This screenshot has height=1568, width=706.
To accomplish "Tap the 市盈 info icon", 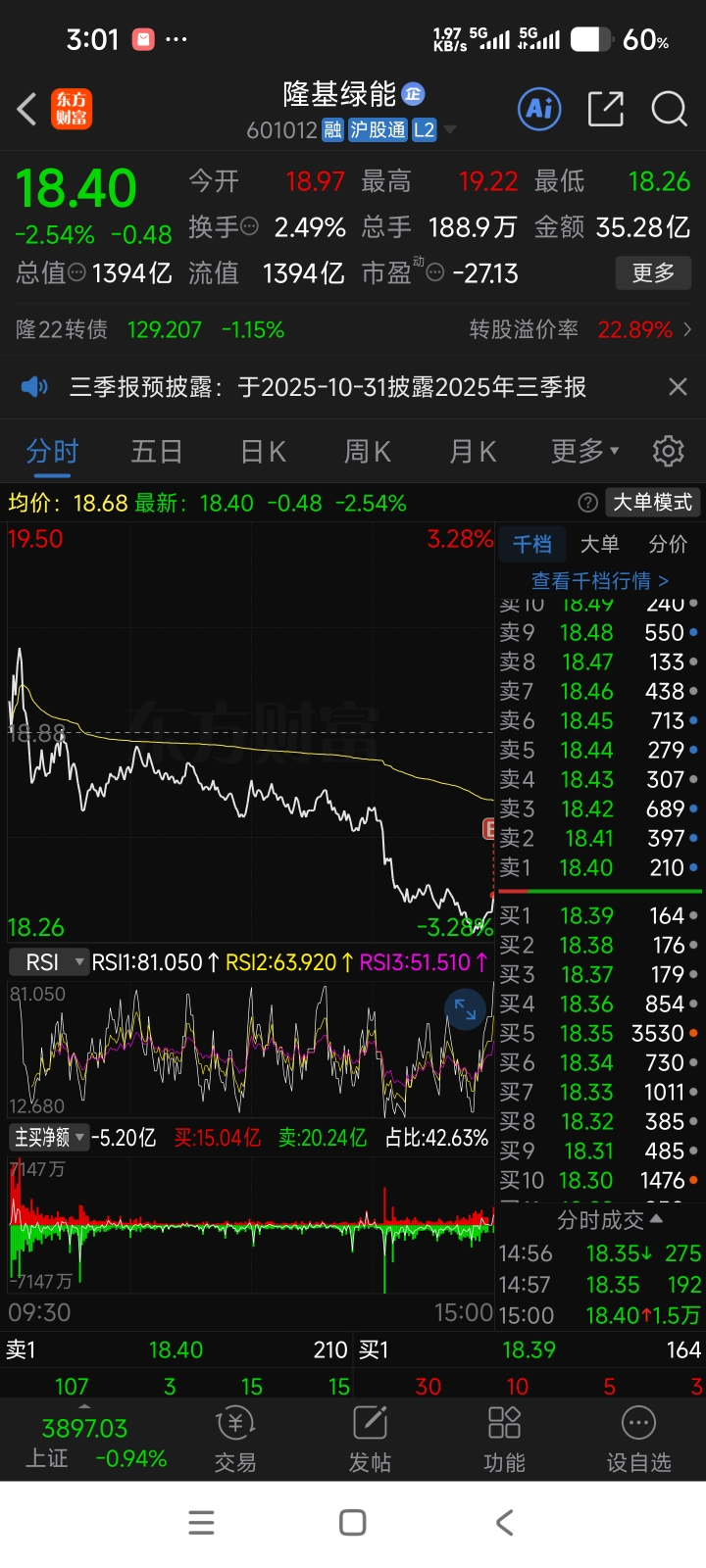I will [435, 272].
